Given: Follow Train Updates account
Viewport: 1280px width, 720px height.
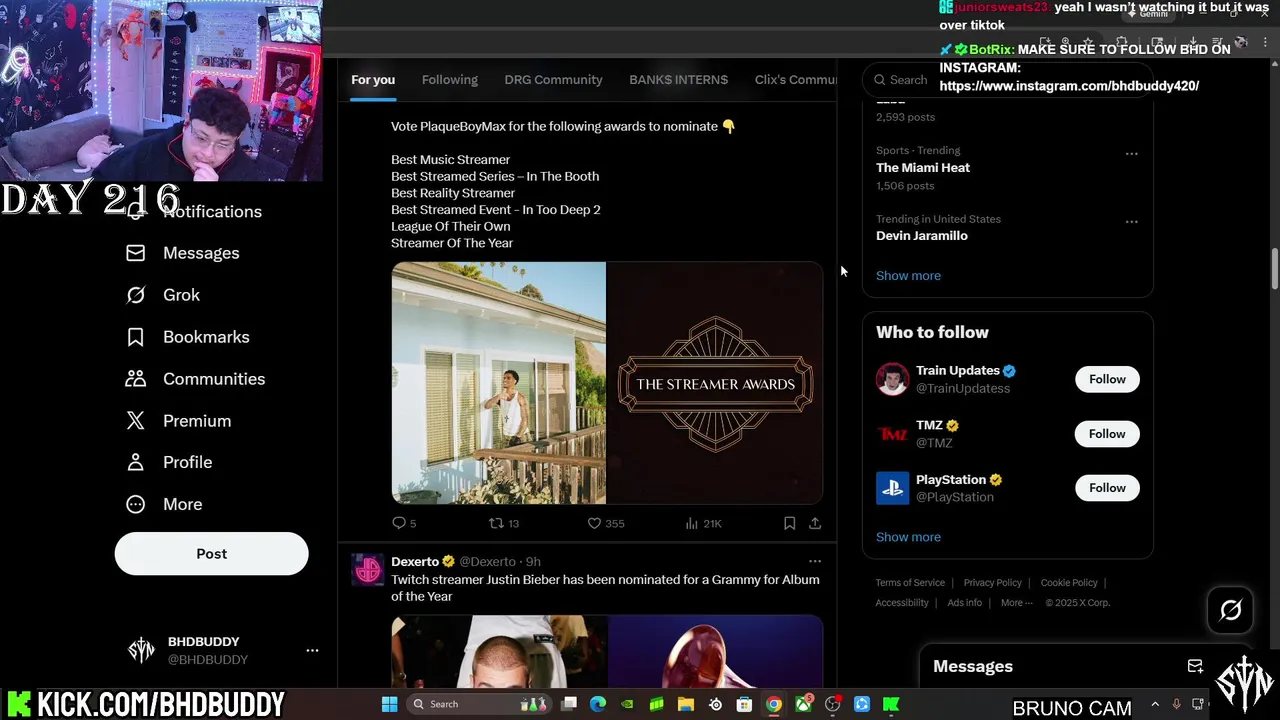Looking at the screenshot, I should 1107,379.
